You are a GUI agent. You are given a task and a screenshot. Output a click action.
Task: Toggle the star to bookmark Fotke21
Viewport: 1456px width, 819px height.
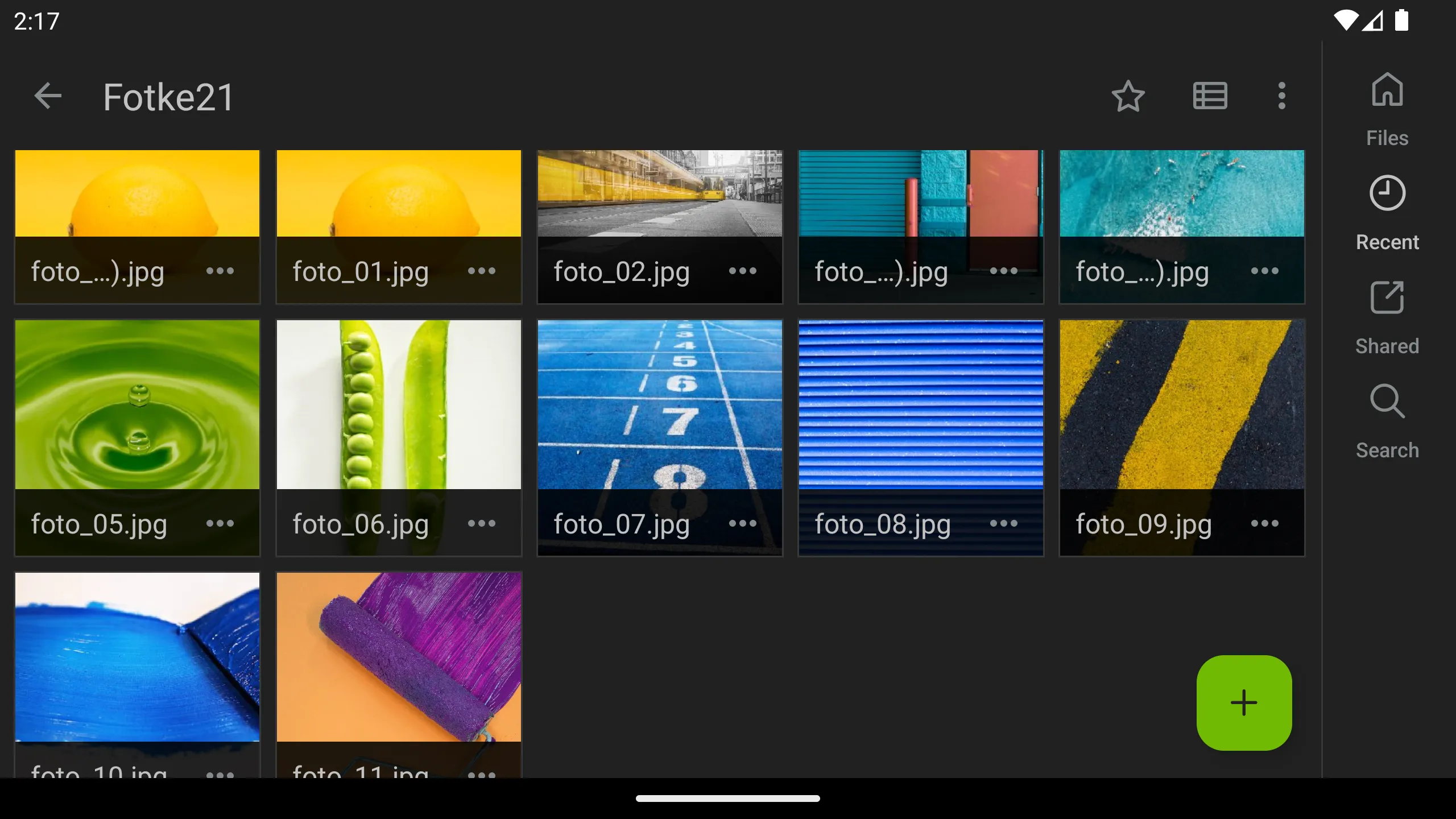coord(1128,97)
